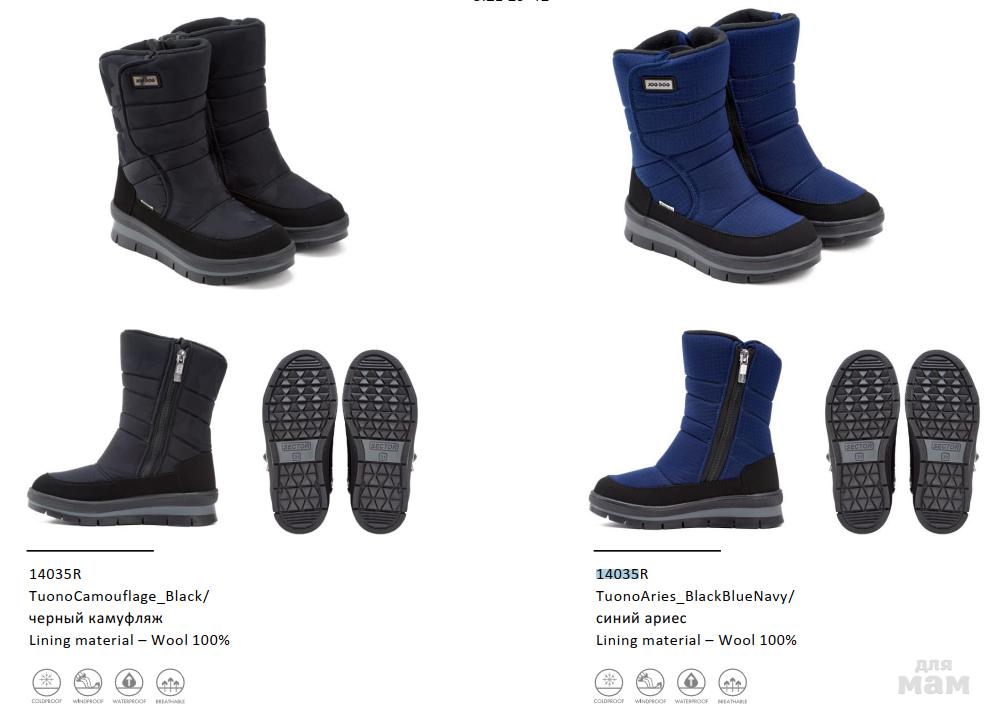Click the black boots sole image
The height and width of the screenshot is (709, 985).
[340, 441]
